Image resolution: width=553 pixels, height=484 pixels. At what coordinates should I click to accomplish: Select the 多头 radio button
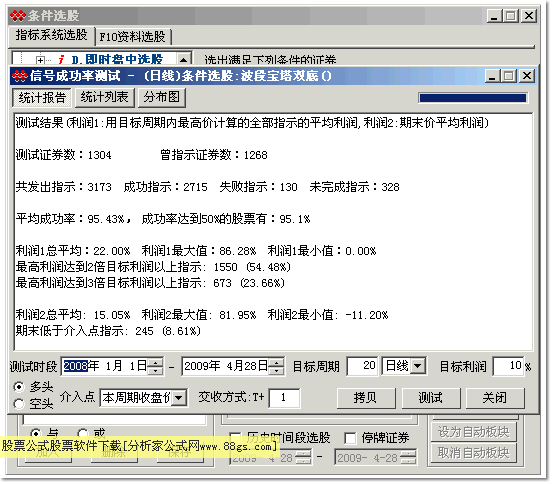pyautogui.click(x=19, y=387)
